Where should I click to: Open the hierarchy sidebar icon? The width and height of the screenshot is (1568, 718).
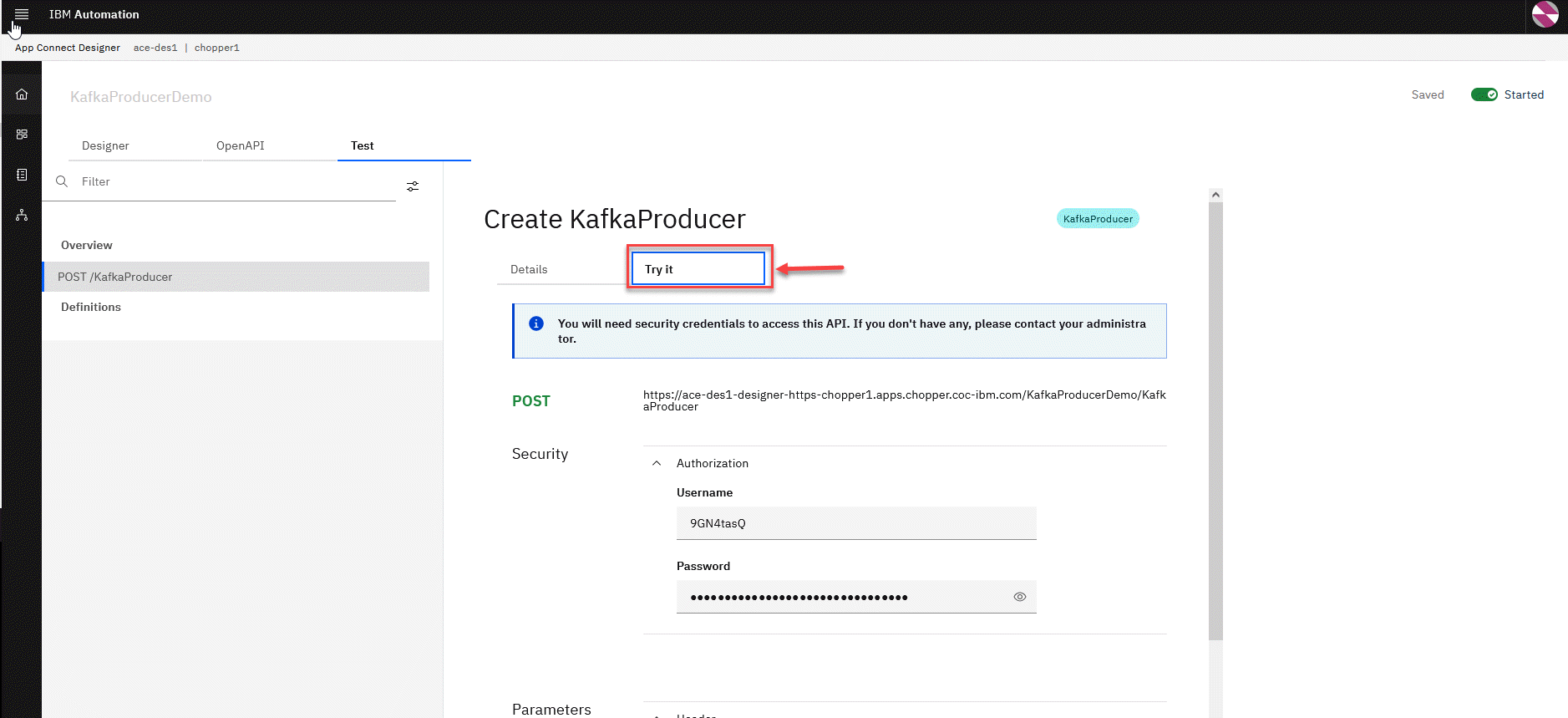tap(22, 216)
